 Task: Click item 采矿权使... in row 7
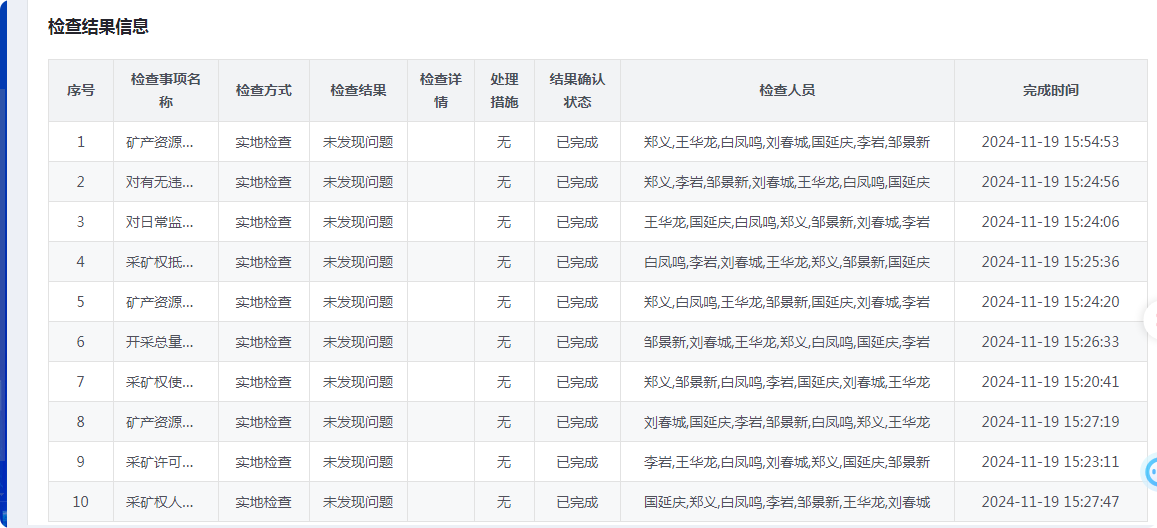click(160, 382)
